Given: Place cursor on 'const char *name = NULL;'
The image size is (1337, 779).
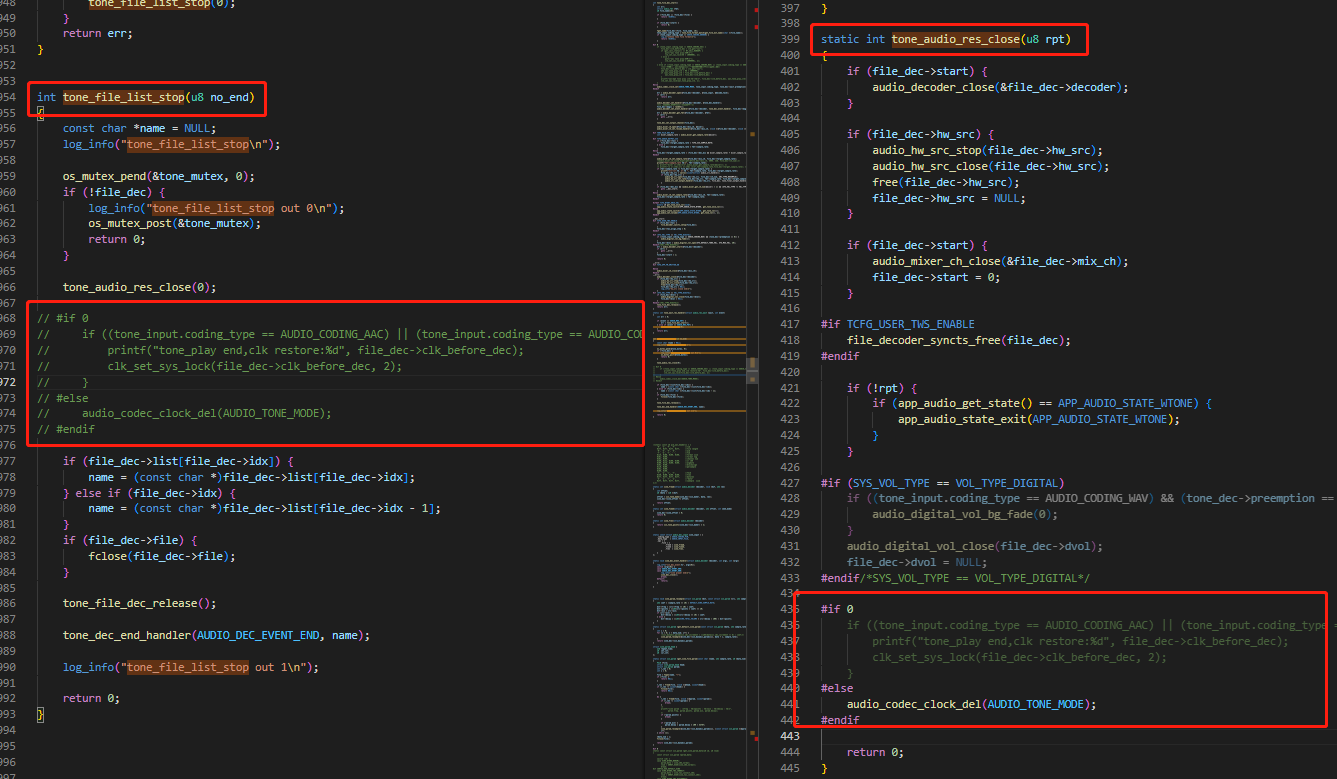Looking at the screenshot, I should [x=139, y=128].
